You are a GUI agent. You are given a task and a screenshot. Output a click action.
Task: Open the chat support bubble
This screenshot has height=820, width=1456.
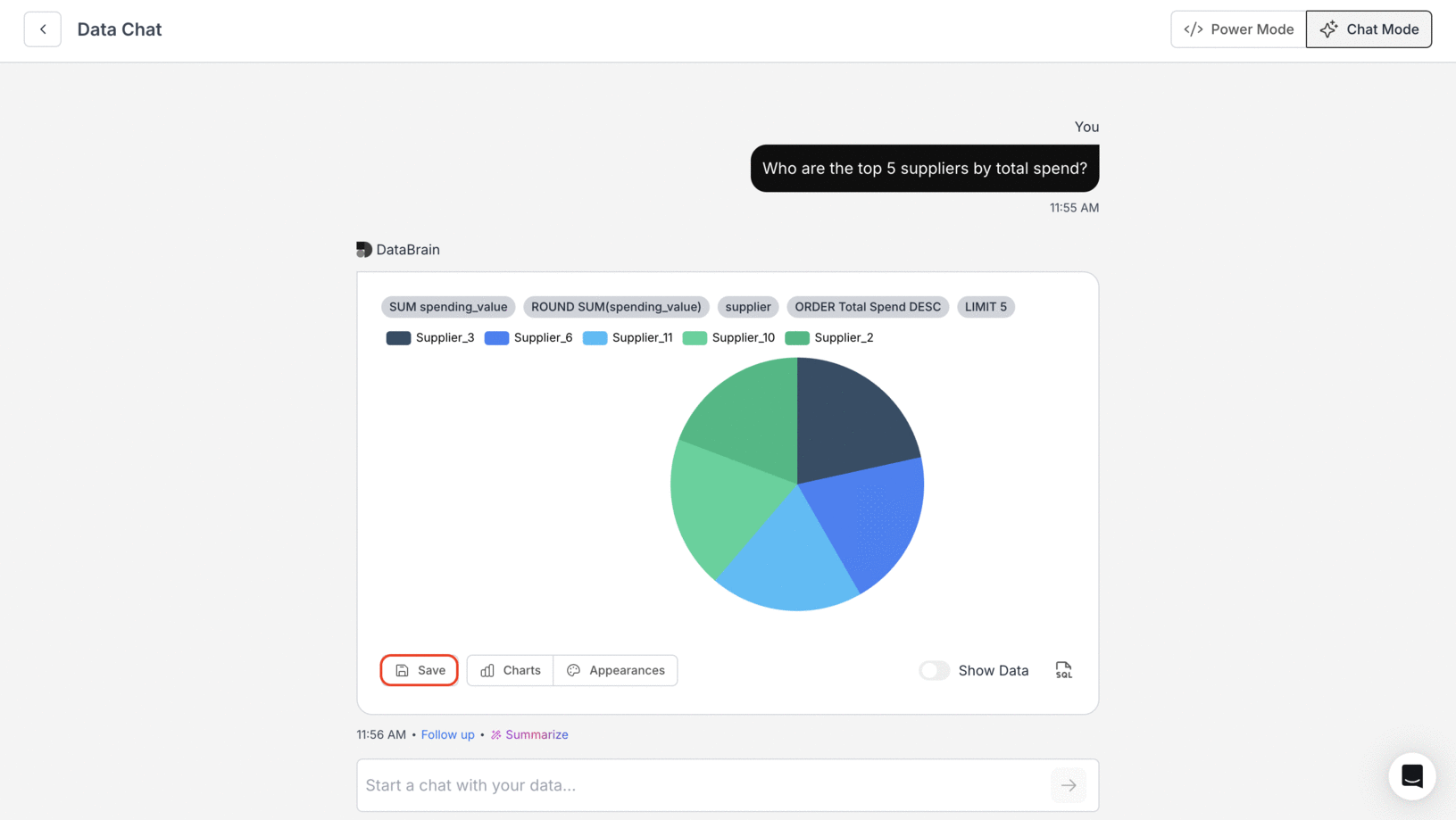pyautogui.click(x=1412, y=776)
